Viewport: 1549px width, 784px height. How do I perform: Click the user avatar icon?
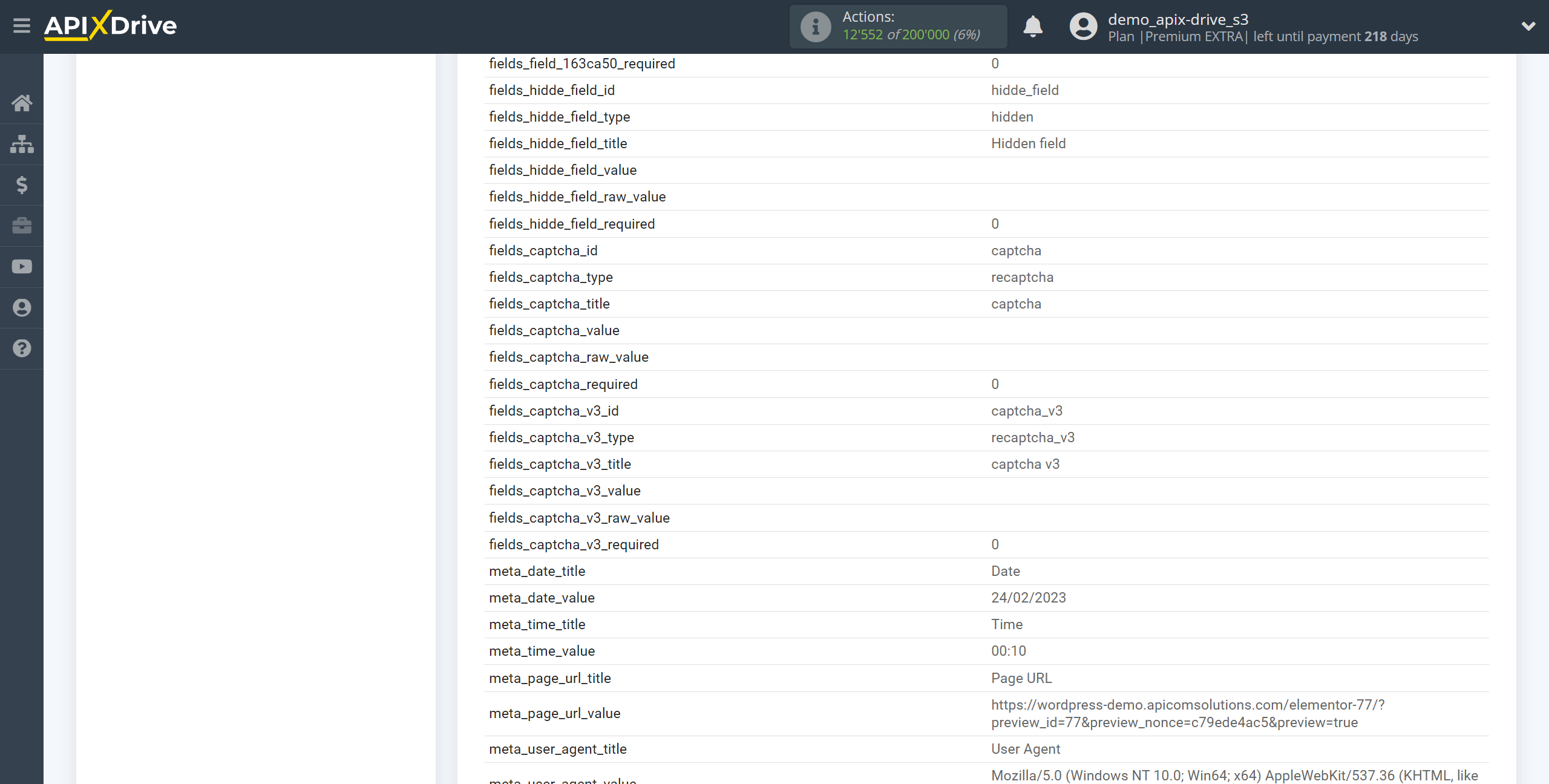(x=1083, y=27)
